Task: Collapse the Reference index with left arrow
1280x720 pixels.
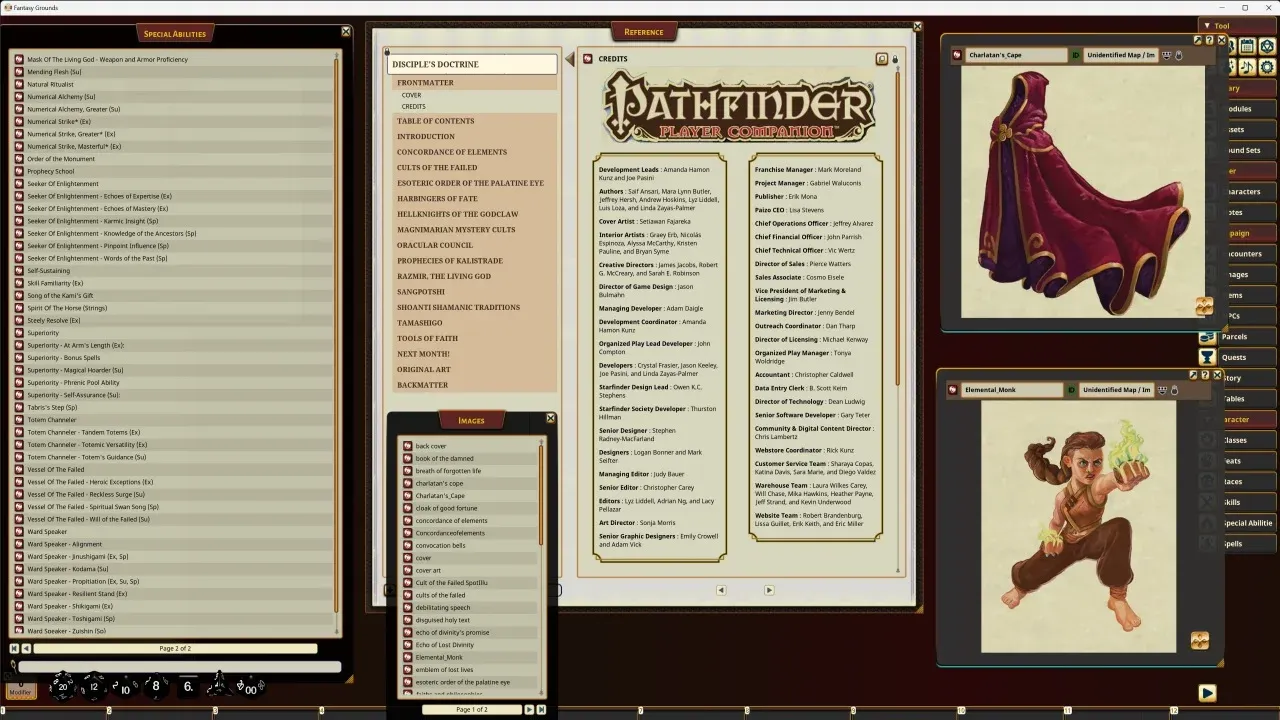Action: click(x=570, y=60)
